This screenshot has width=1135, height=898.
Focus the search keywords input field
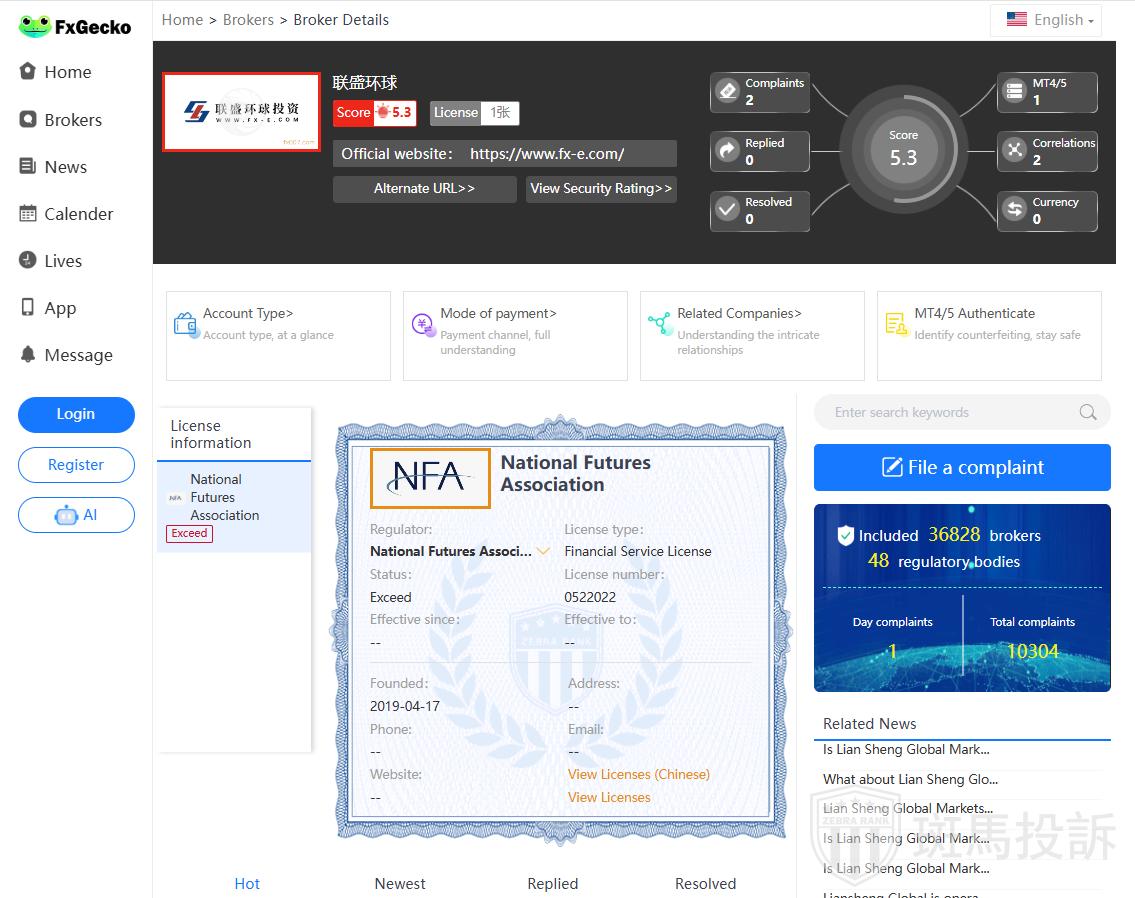click(x=945, y=412)
